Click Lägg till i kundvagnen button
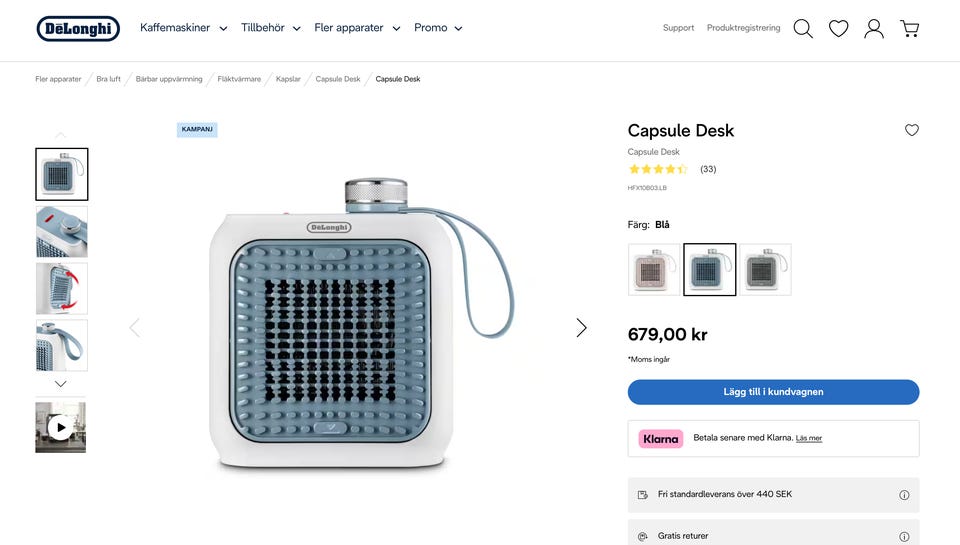This screenshot has height=545, width=960. pos(773,392)
